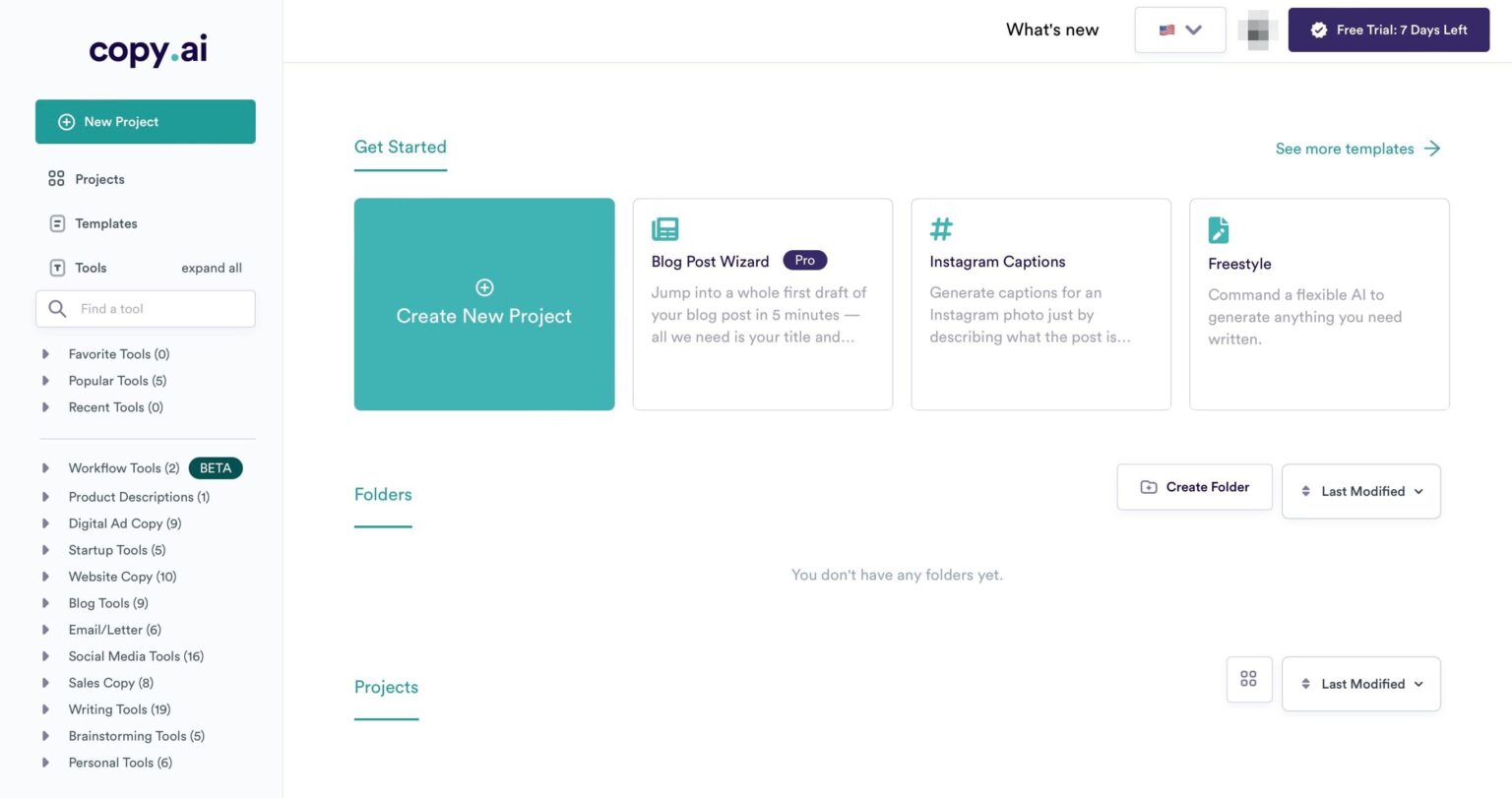Open Projects in the sidebar
Viewport: 1512px width, 798px height.
(x=99, y=179)
